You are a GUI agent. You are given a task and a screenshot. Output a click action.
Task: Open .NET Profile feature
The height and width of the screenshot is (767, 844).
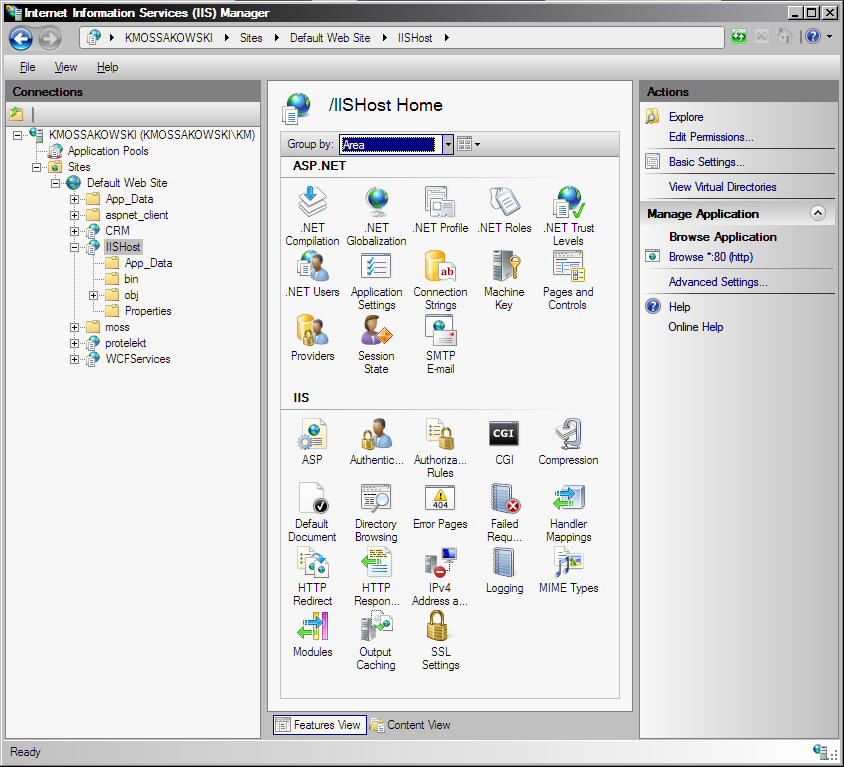pyautogui.click(x=440, y=210)
